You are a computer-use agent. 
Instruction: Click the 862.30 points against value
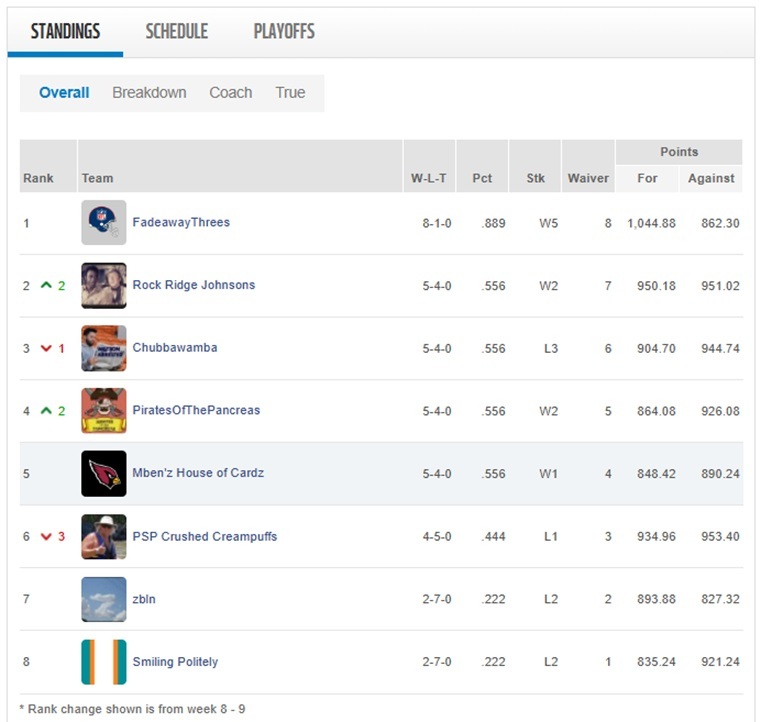tap(720, 223)
